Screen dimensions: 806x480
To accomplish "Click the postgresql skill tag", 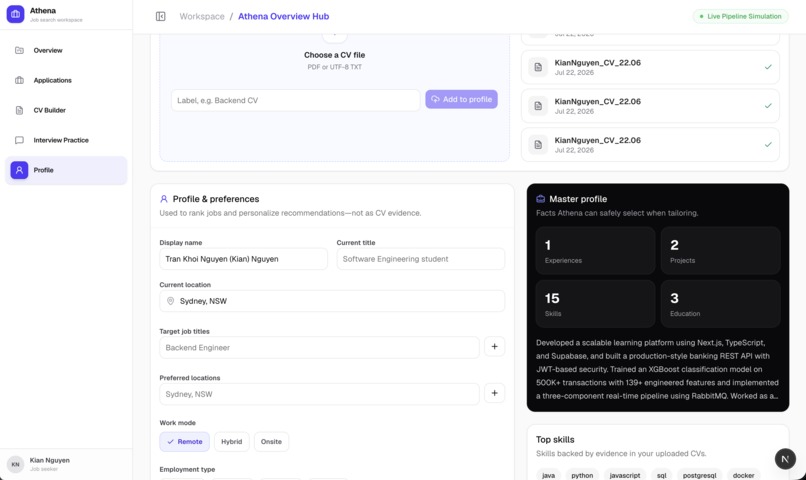I will click(x=700, y=475).
